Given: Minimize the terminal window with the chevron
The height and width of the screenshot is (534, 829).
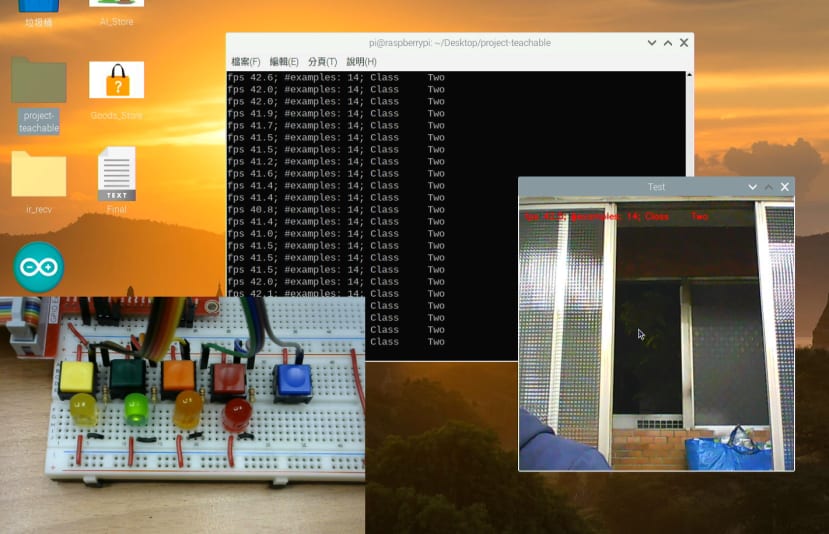Looking at the screenshot, I should 652,43.
